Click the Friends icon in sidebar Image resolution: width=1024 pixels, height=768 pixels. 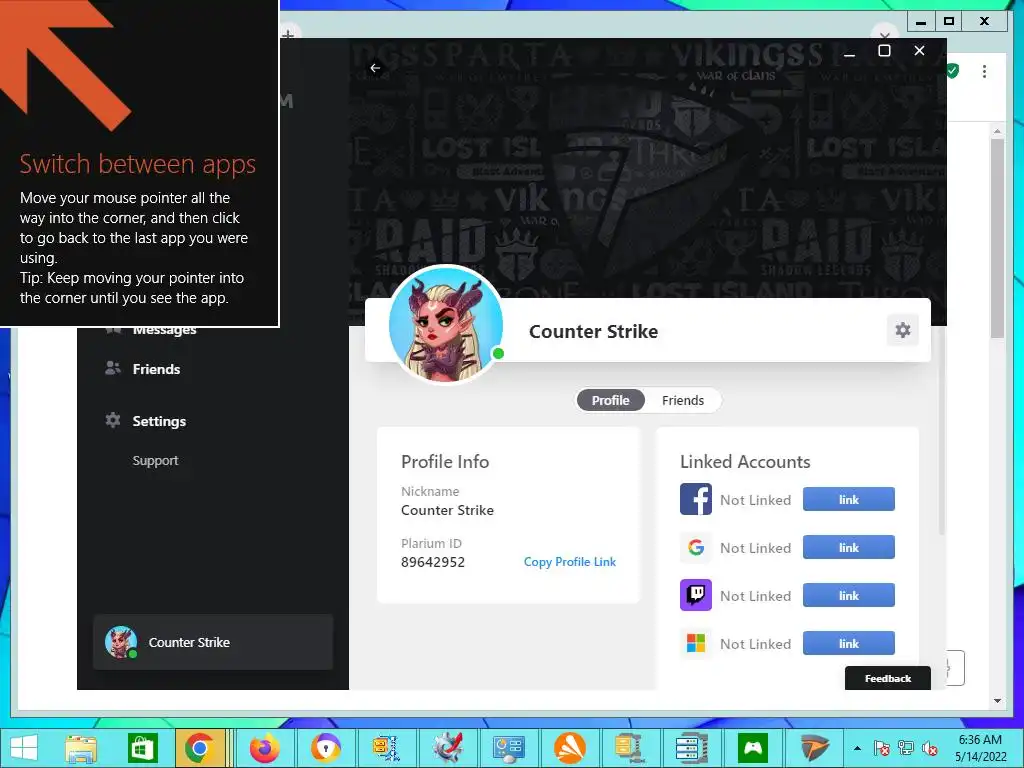coord(112,368)
